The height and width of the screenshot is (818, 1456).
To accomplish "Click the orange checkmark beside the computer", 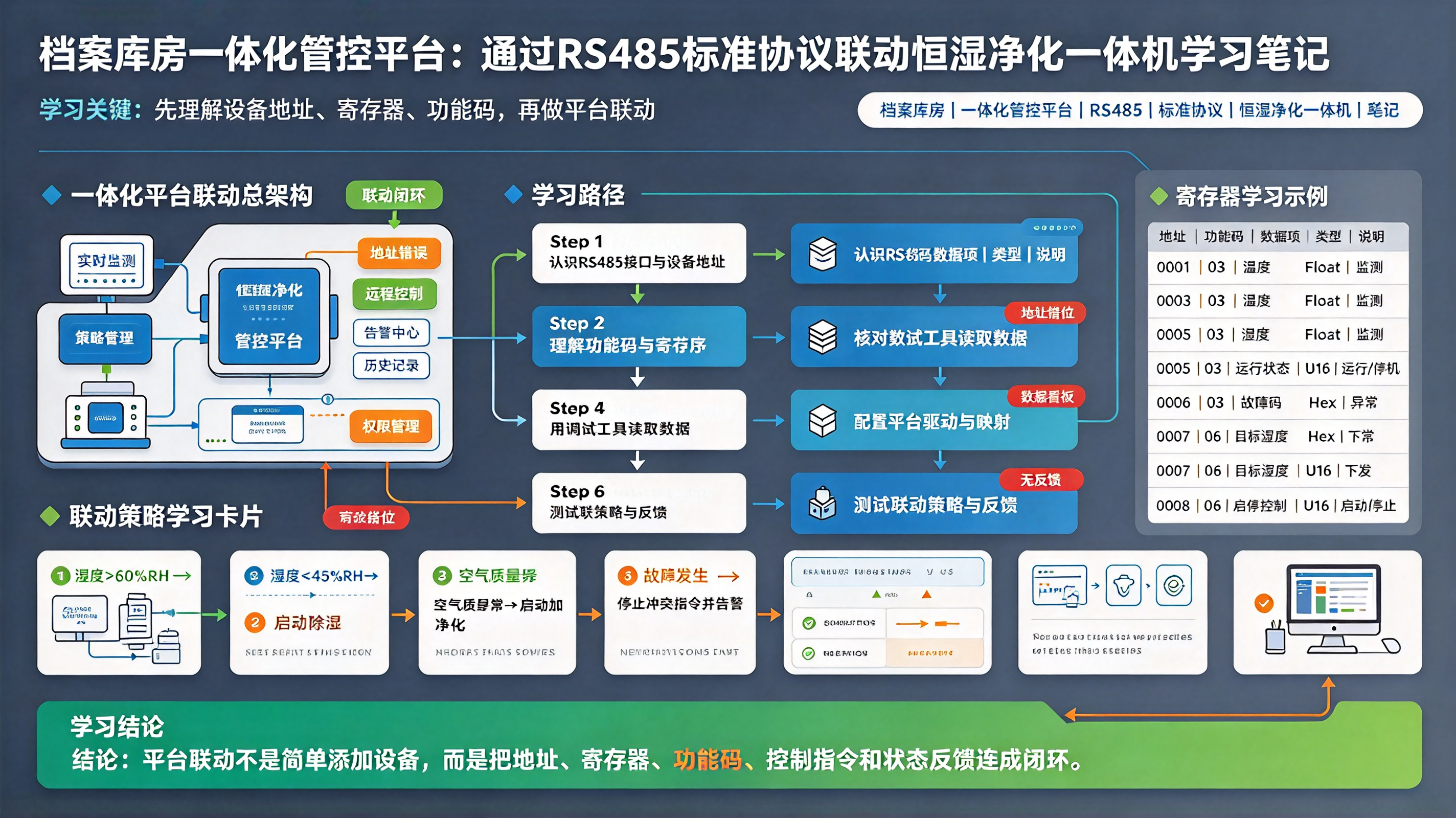I will pyautogui.click(x=1264, y=603).
